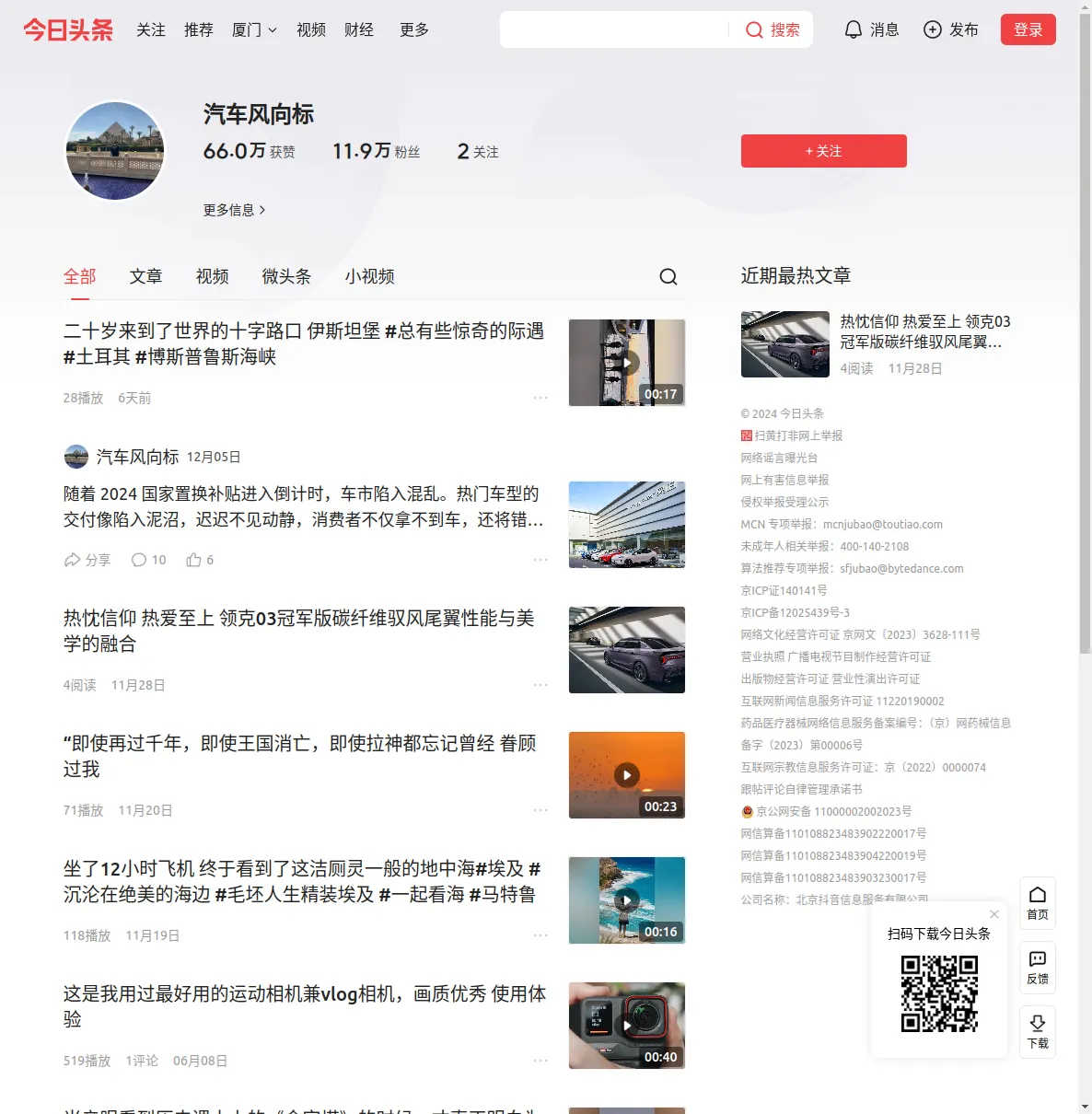Open the 运动相机兼vlog相机 video title
1092x1114 pixels.
click(x=305, y=1006)
